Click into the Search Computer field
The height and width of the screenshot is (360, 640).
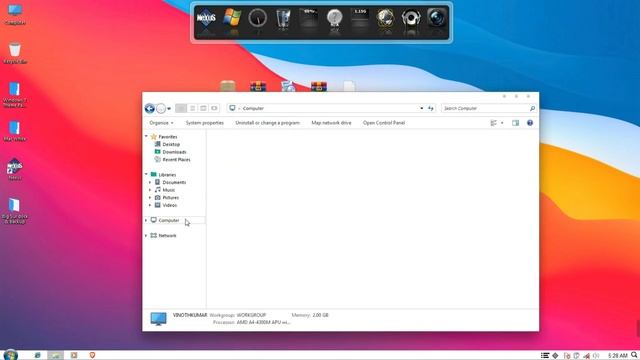click(x=485, y=108)
